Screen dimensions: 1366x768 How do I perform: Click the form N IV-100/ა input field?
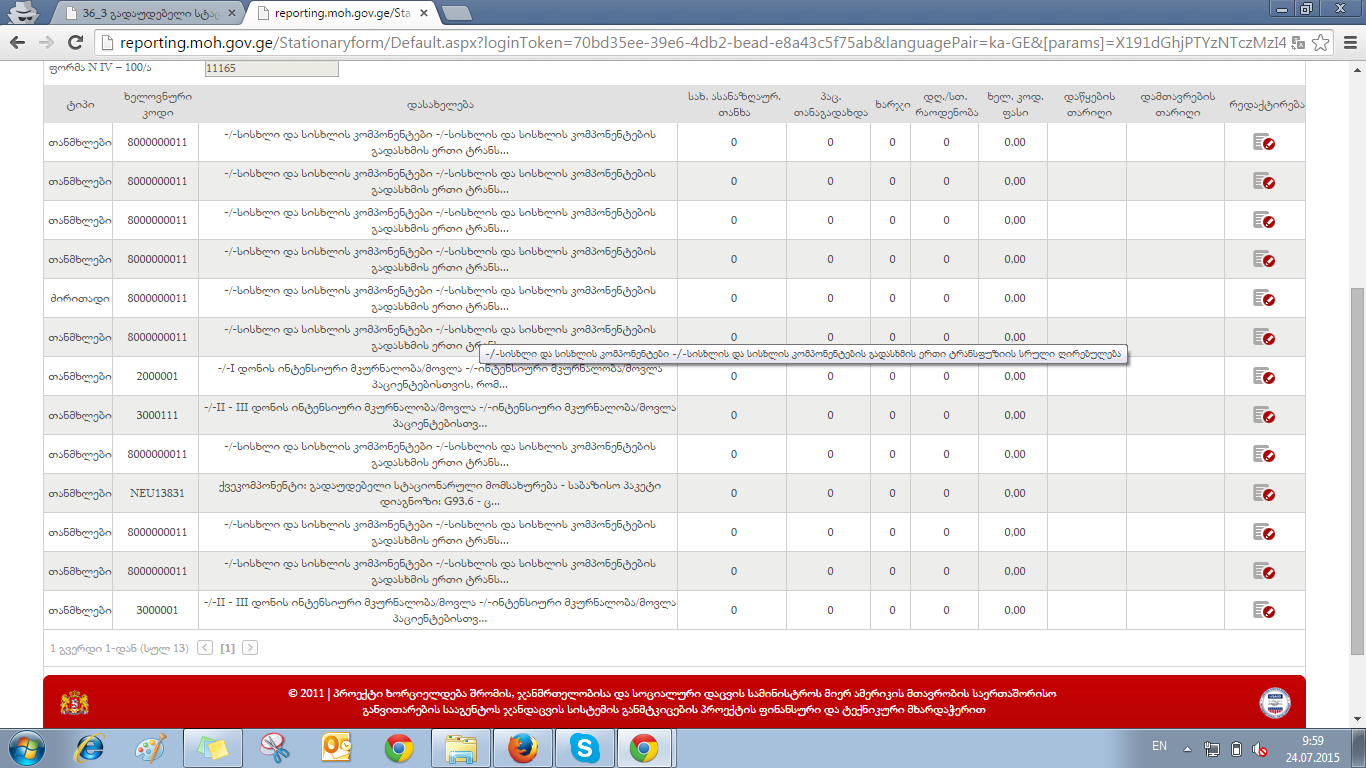coord(270,68)
